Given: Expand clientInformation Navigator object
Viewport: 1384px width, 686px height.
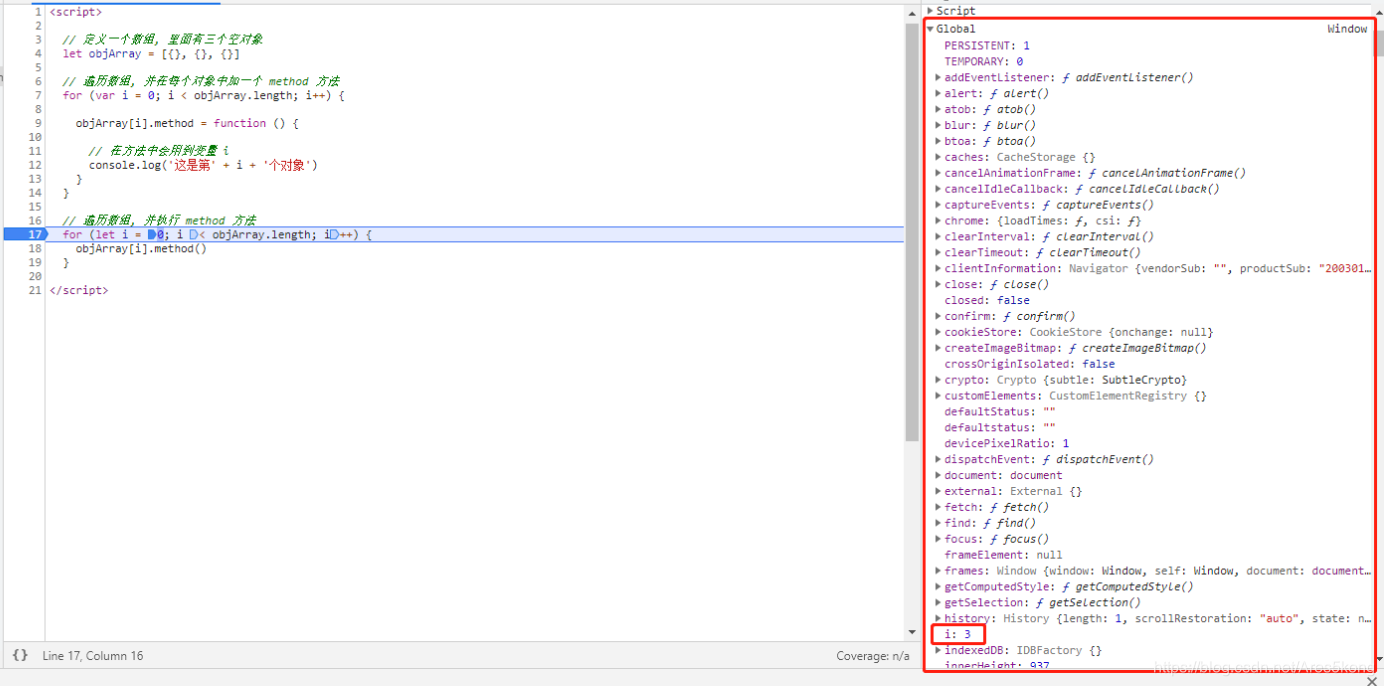Looking at the screenshot, I should point(938,268).
